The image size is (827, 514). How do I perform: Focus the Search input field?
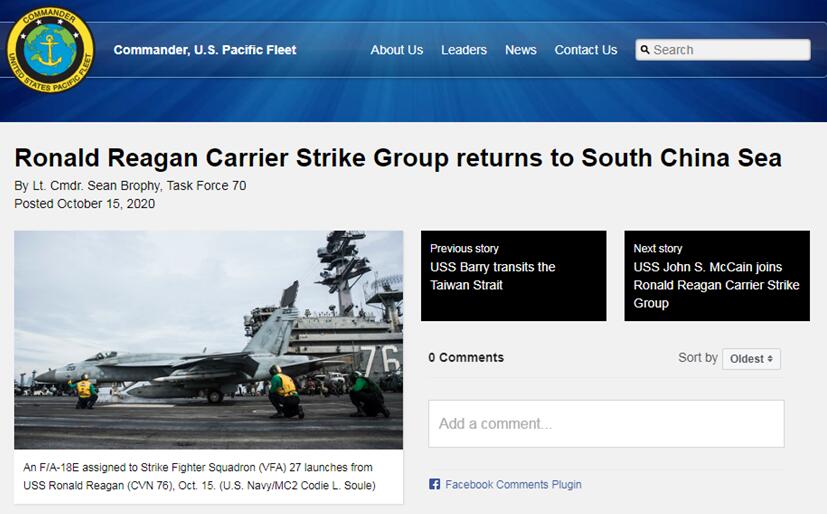(x=723, y=50)
